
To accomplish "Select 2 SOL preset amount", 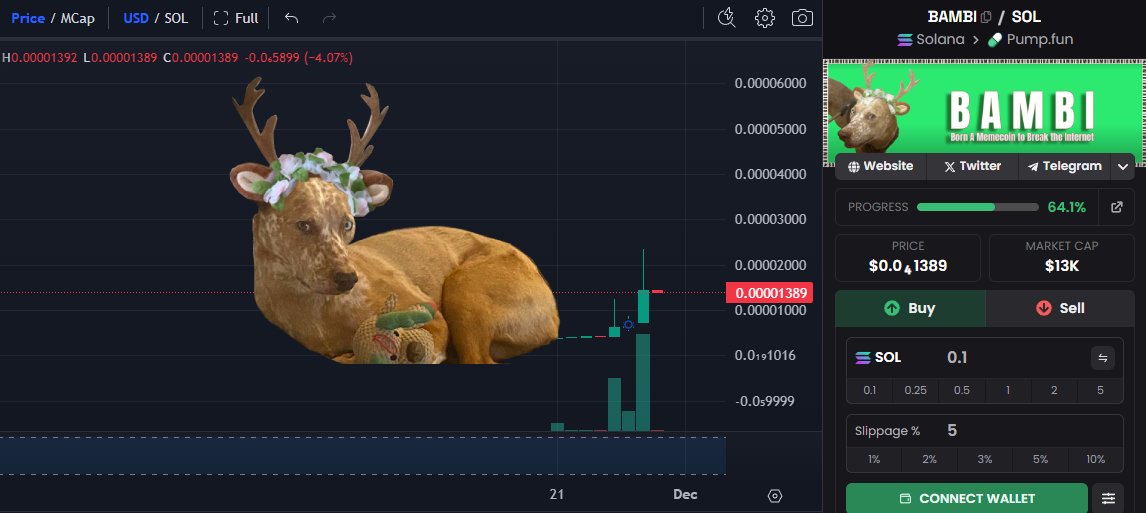I will (1054, 390).
